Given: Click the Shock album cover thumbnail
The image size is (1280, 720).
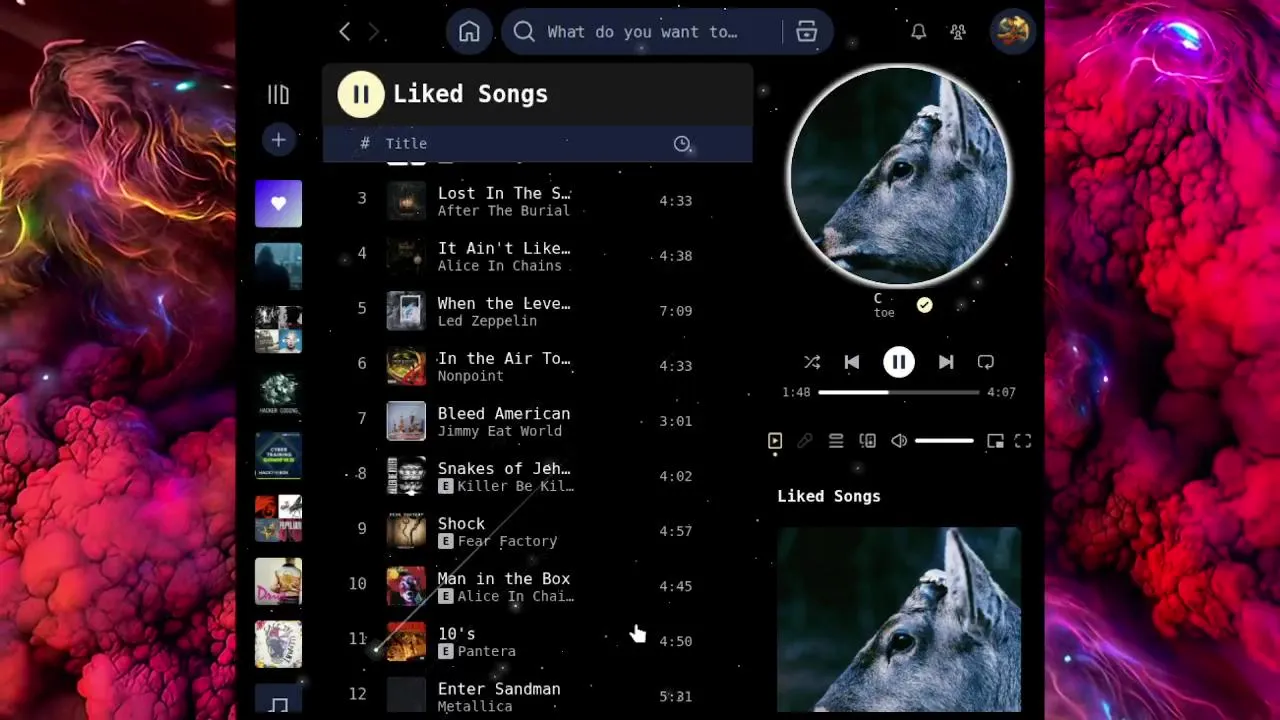Looking at the screenshot, I should point(406,531).
